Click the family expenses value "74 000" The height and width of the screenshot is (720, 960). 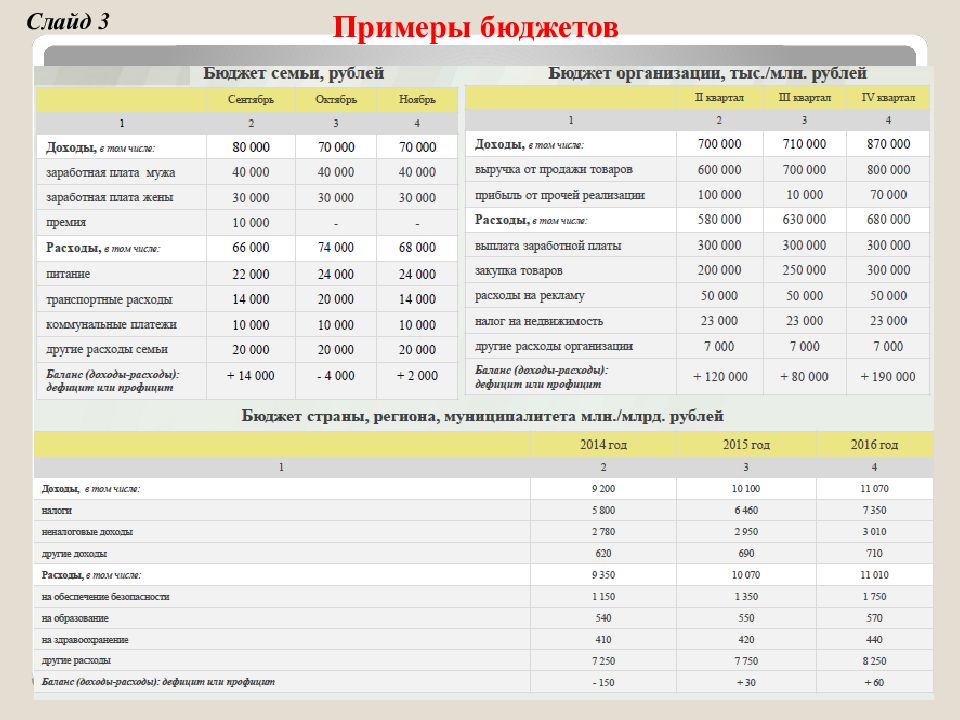[336, 247]
